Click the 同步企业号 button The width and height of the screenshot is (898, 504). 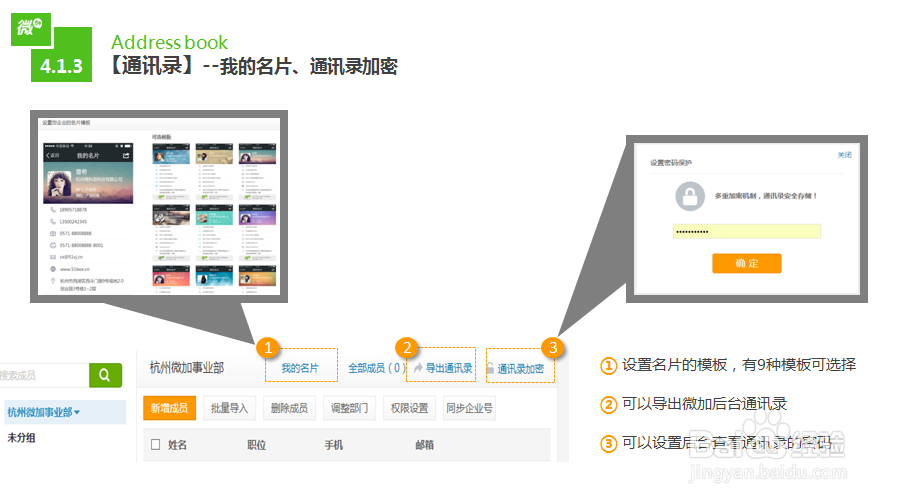click(x=470, y=408)
